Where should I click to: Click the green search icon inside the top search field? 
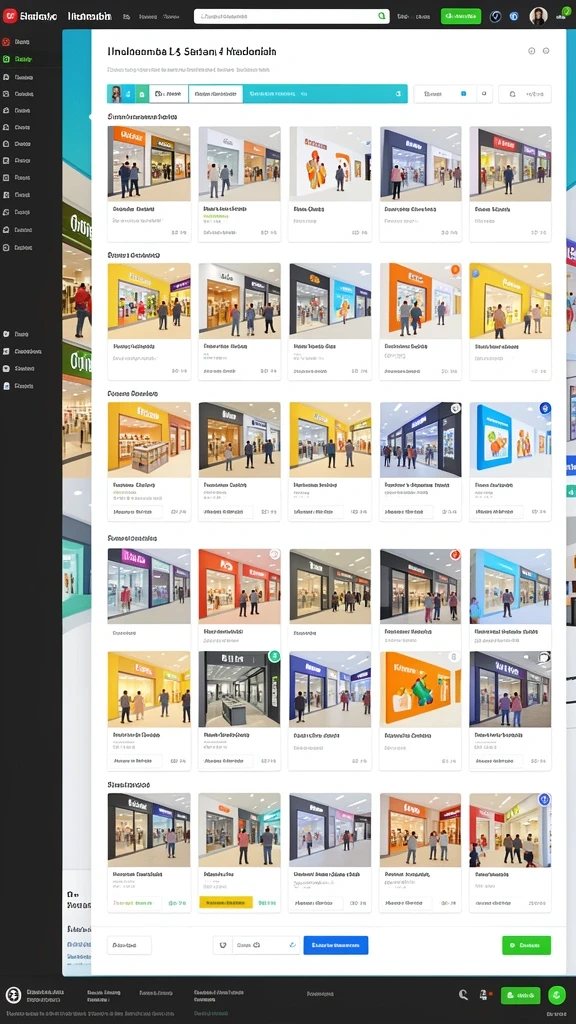click(x=382, y=16)
